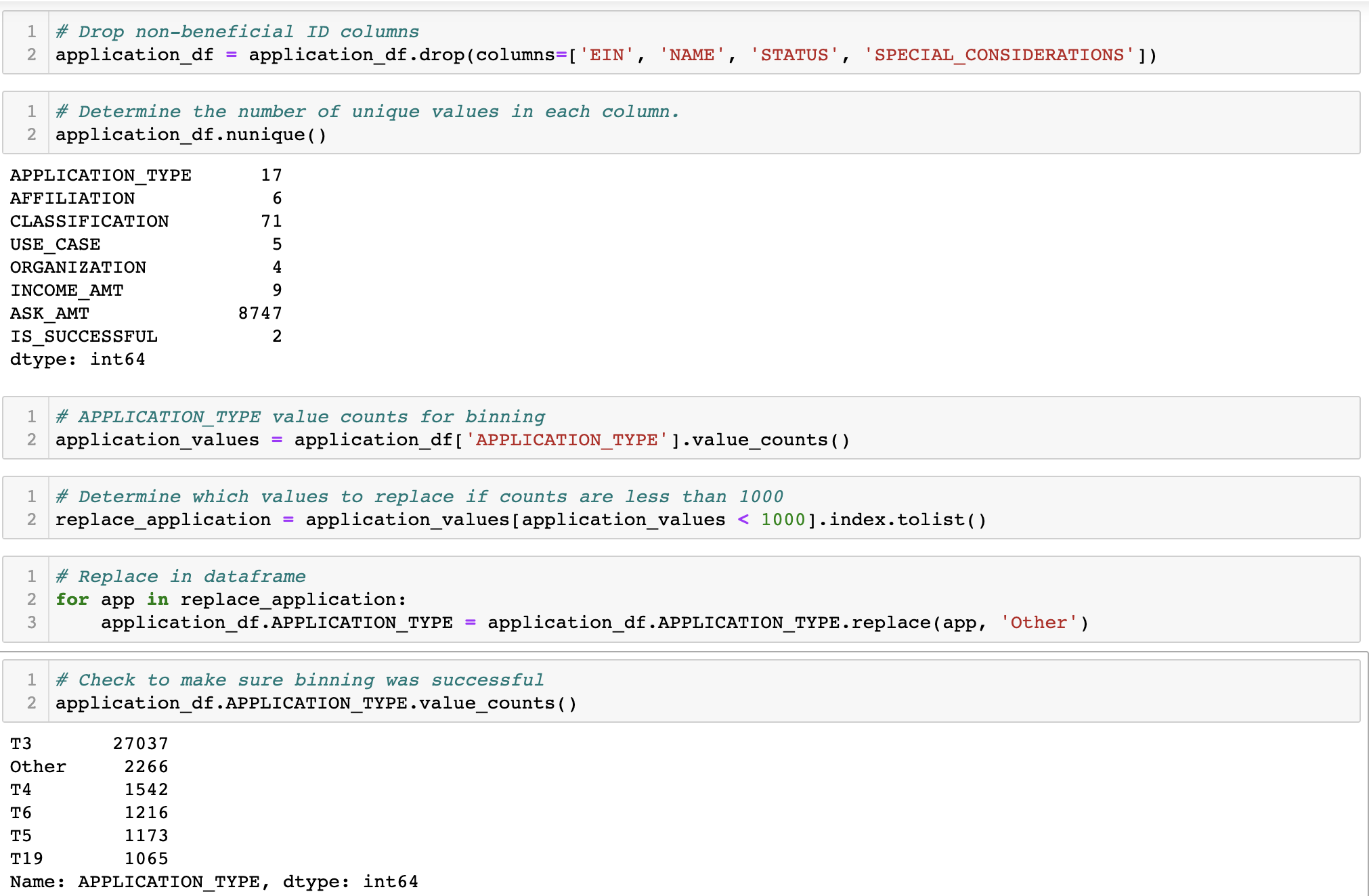The image size is (1369, 896).
Task: Select the CLASSIFICATION 71 output row
Action: click(146, 221)
